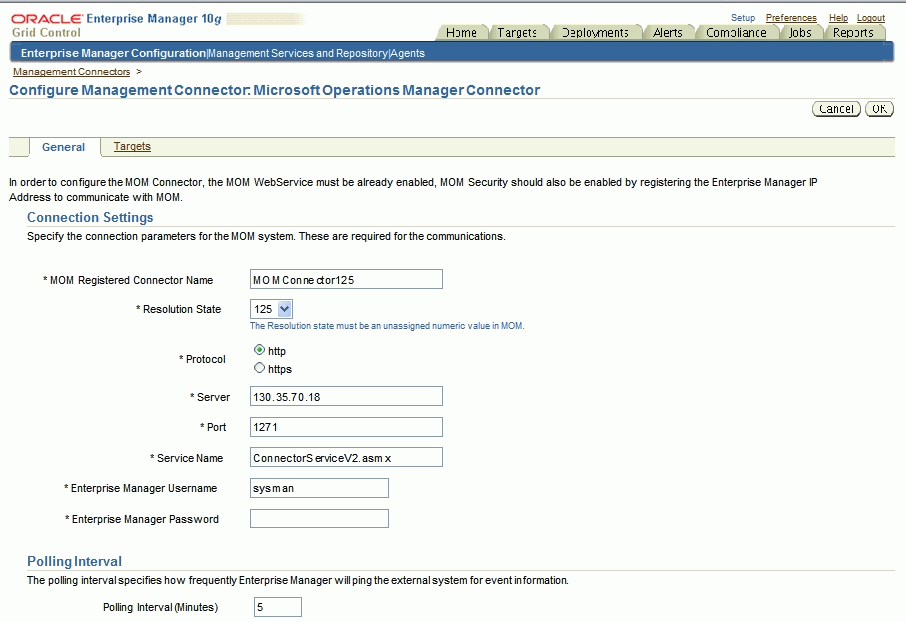The height and width of the screenshot is (622, 906).
Task: Click the Connection Settings heading
Action: (x=90, y=217)
